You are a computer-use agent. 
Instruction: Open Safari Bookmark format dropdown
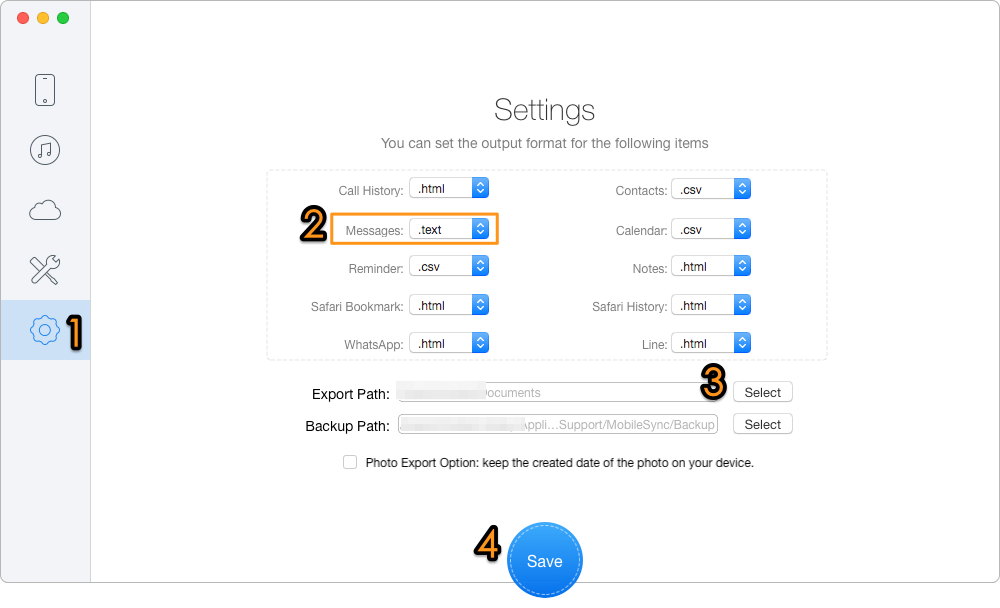click(x=449, y=305)
